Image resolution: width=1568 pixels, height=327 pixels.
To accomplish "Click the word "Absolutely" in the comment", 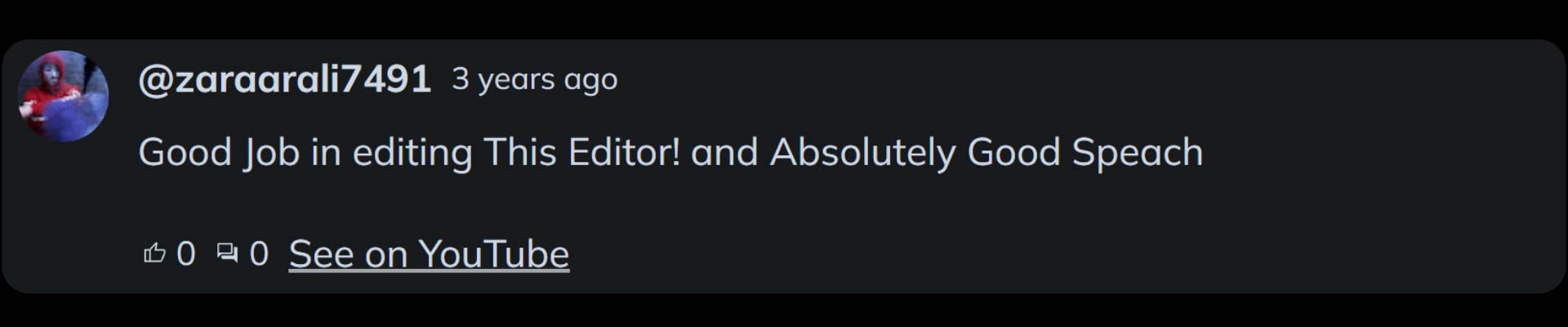I will point(862,152).
